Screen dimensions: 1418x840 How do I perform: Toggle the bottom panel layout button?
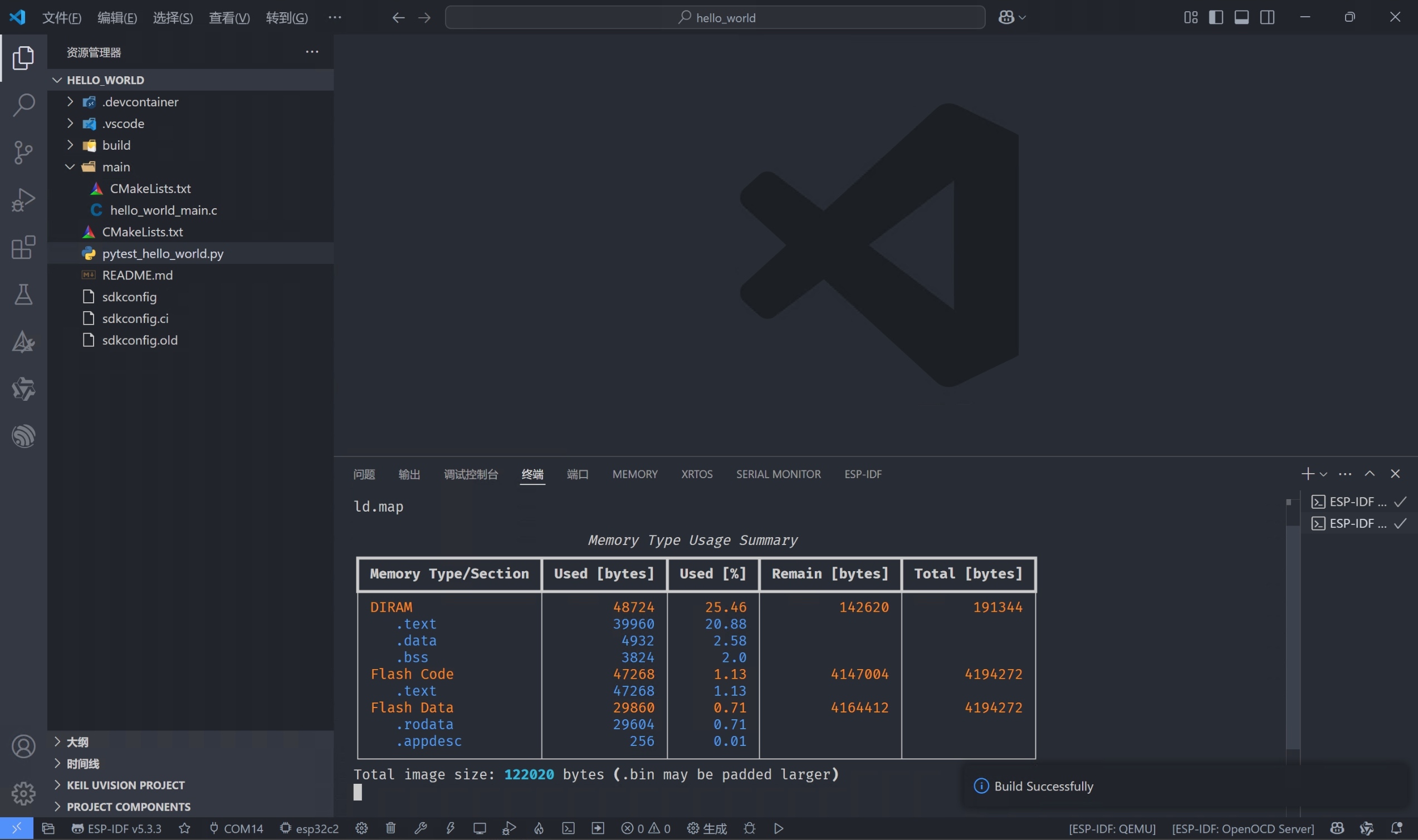pyautogui.click(x=1241, y=18)
